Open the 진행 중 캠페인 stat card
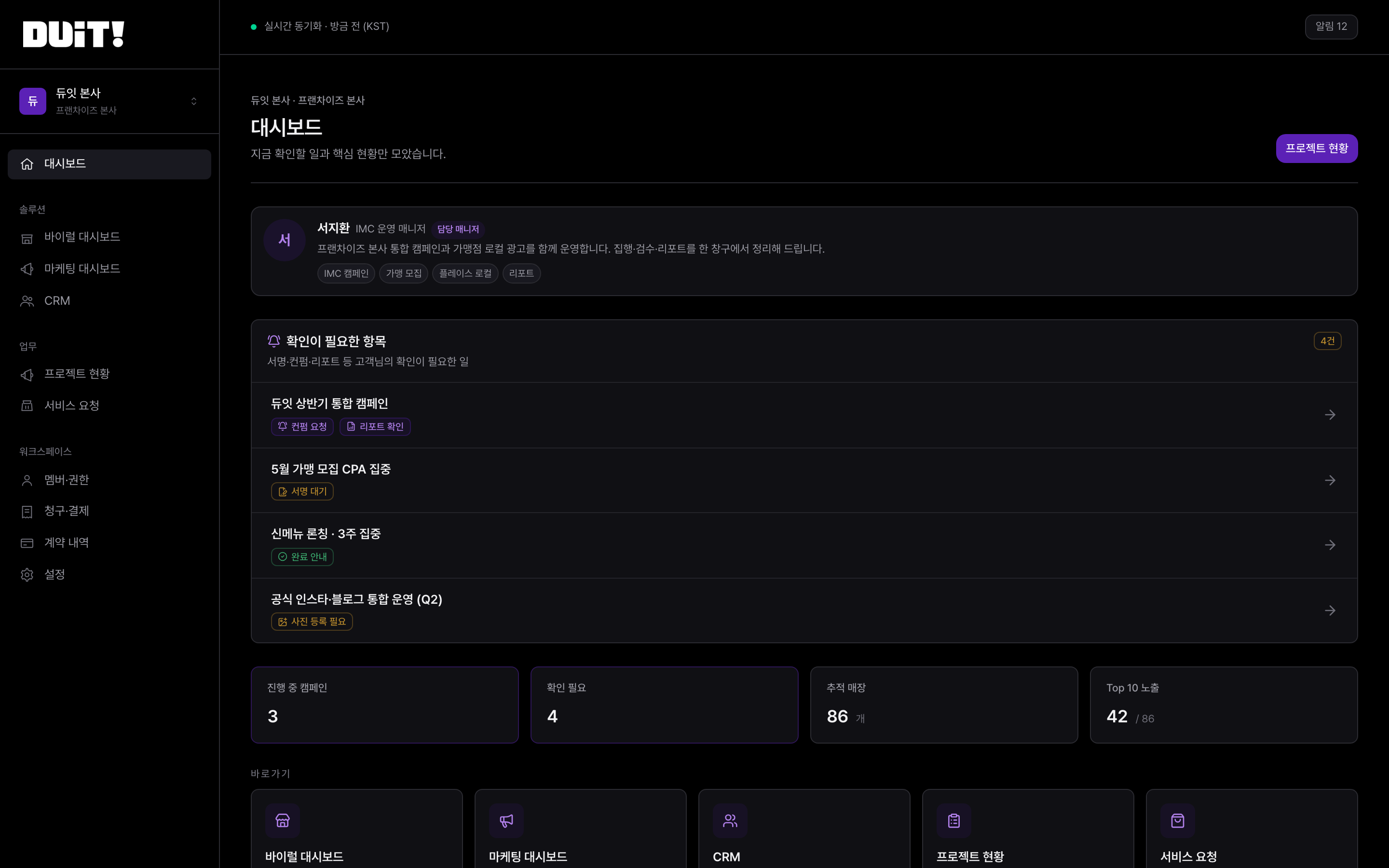The height and width of the screenshot is (868, 1389). 384,705
